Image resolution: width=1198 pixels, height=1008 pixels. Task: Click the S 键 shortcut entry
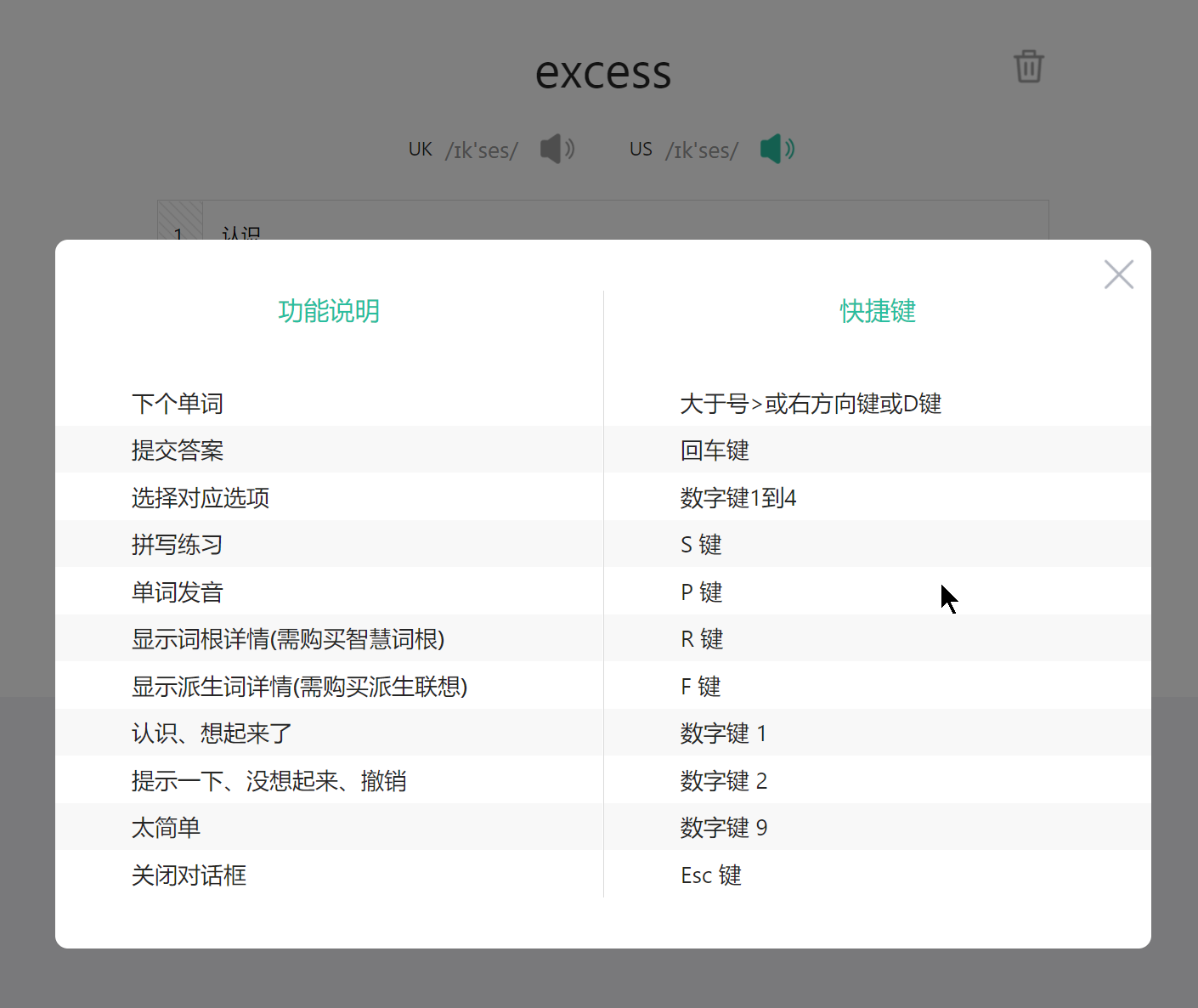[x=701, y=545]
